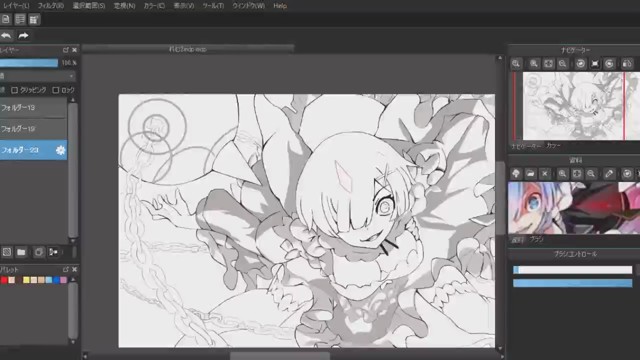Rotate canvas right in the Navigator
The width and height of the screenshot is (640, 360).
click(x=609, y=64)
